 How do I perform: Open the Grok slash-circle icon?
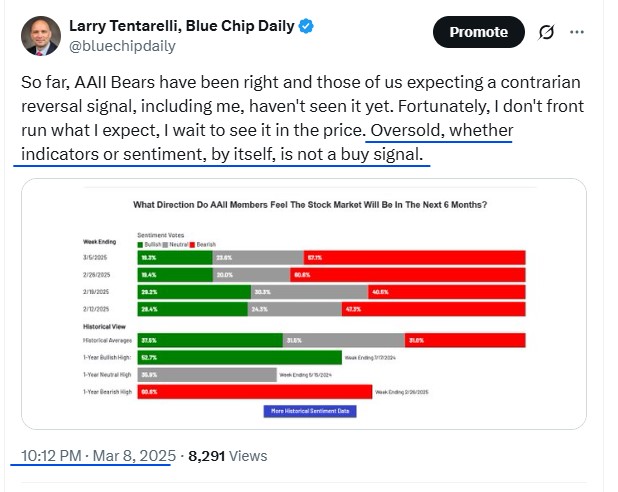[x=546, y=32]
